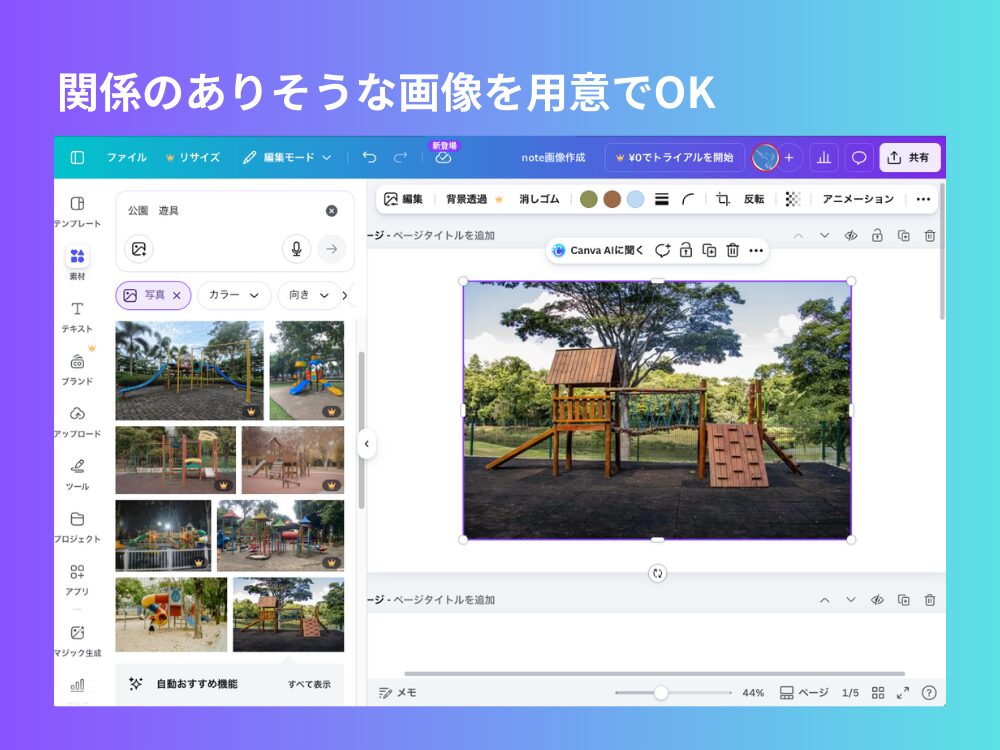
Task: Open the transparency checkerboard icon
Action: pyautogui.click(x=793, y=199)
